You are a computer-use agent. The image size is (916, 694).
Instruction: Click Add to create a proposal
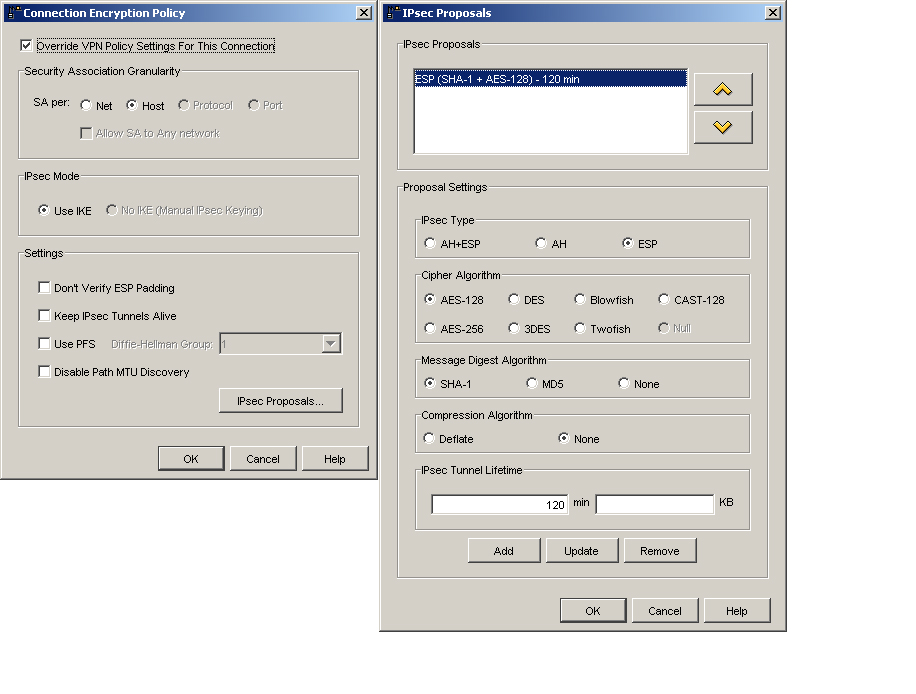click(x=504, y=551)
